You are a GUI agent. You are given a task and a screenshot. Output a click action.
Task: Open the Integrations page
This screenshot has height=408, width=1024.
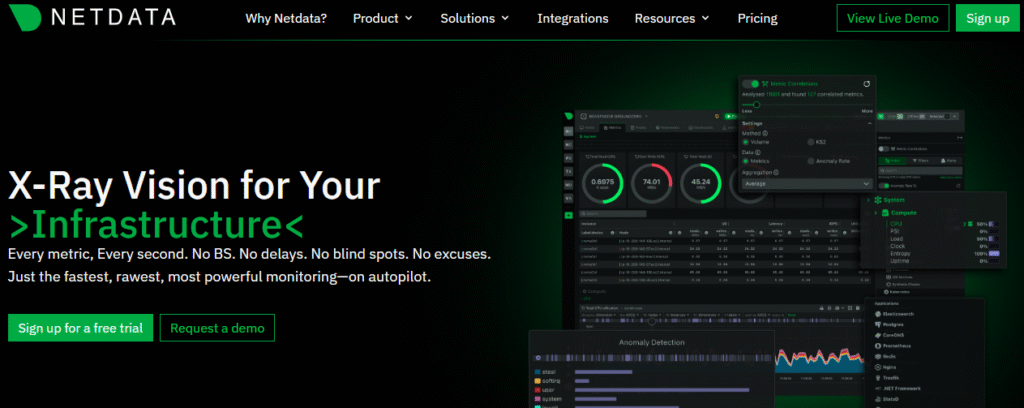[x=572, y=18]
